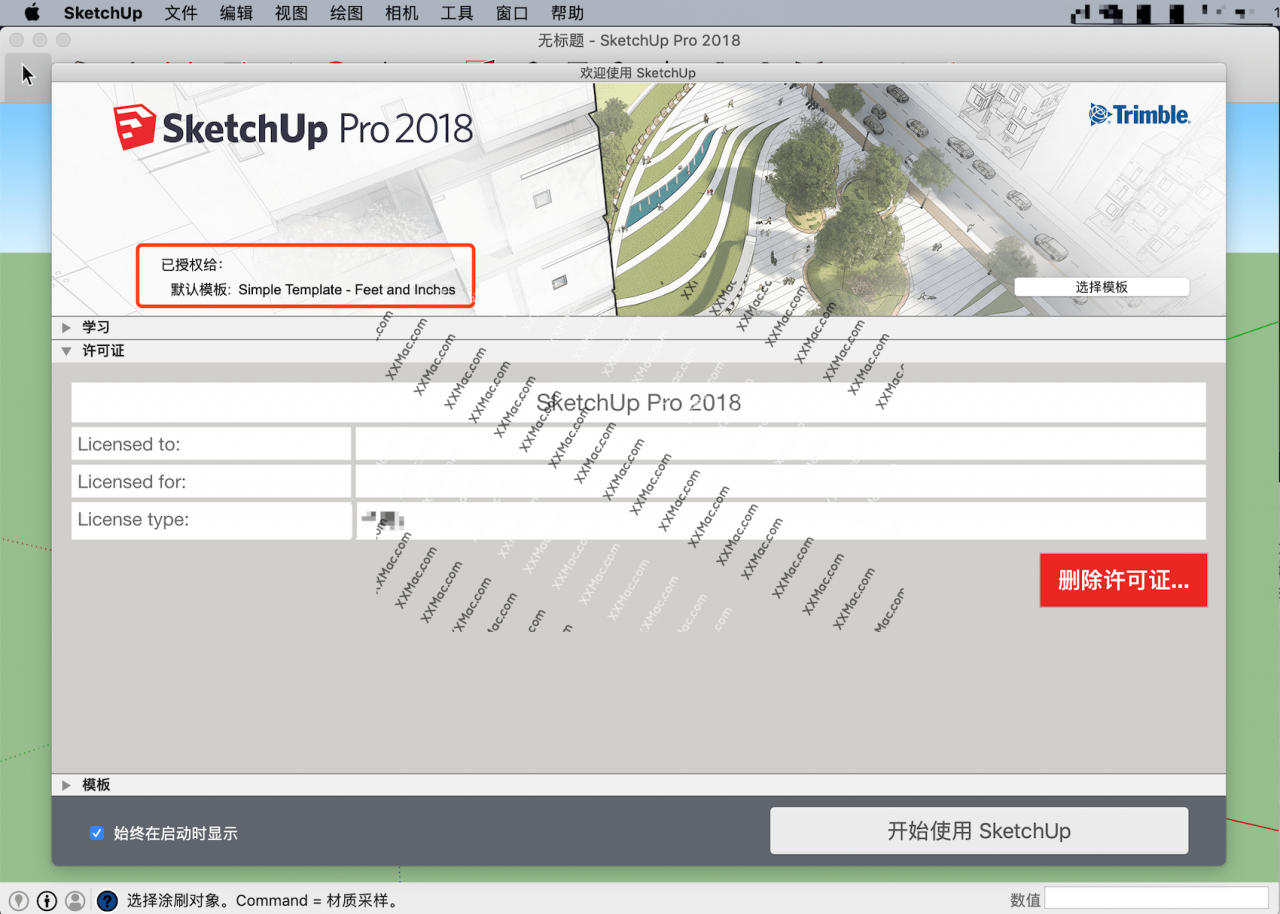This screenshot has width=1280, height=914.
Task: Open the 绘图 menu
Action: (346, 13)
